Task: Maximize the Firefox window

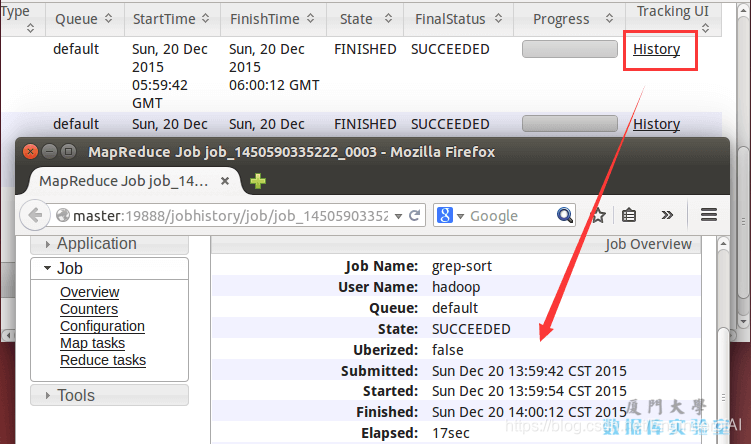Action: 68,152
